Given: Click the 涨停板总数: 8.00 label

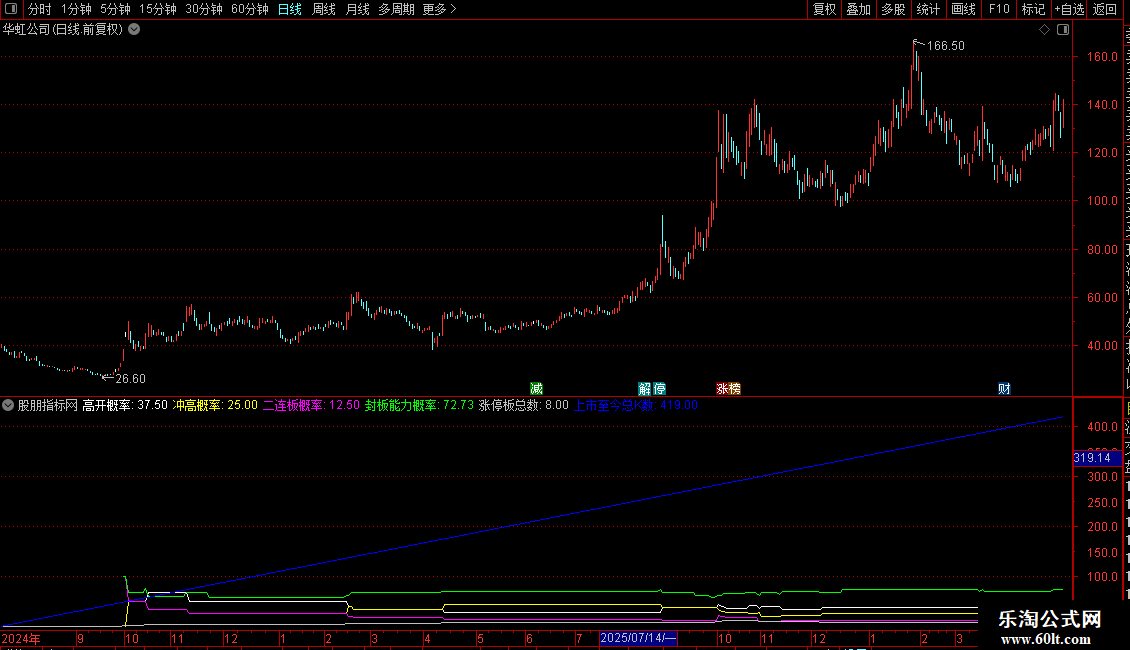Looking at the screenshot, I should (524, 405).
